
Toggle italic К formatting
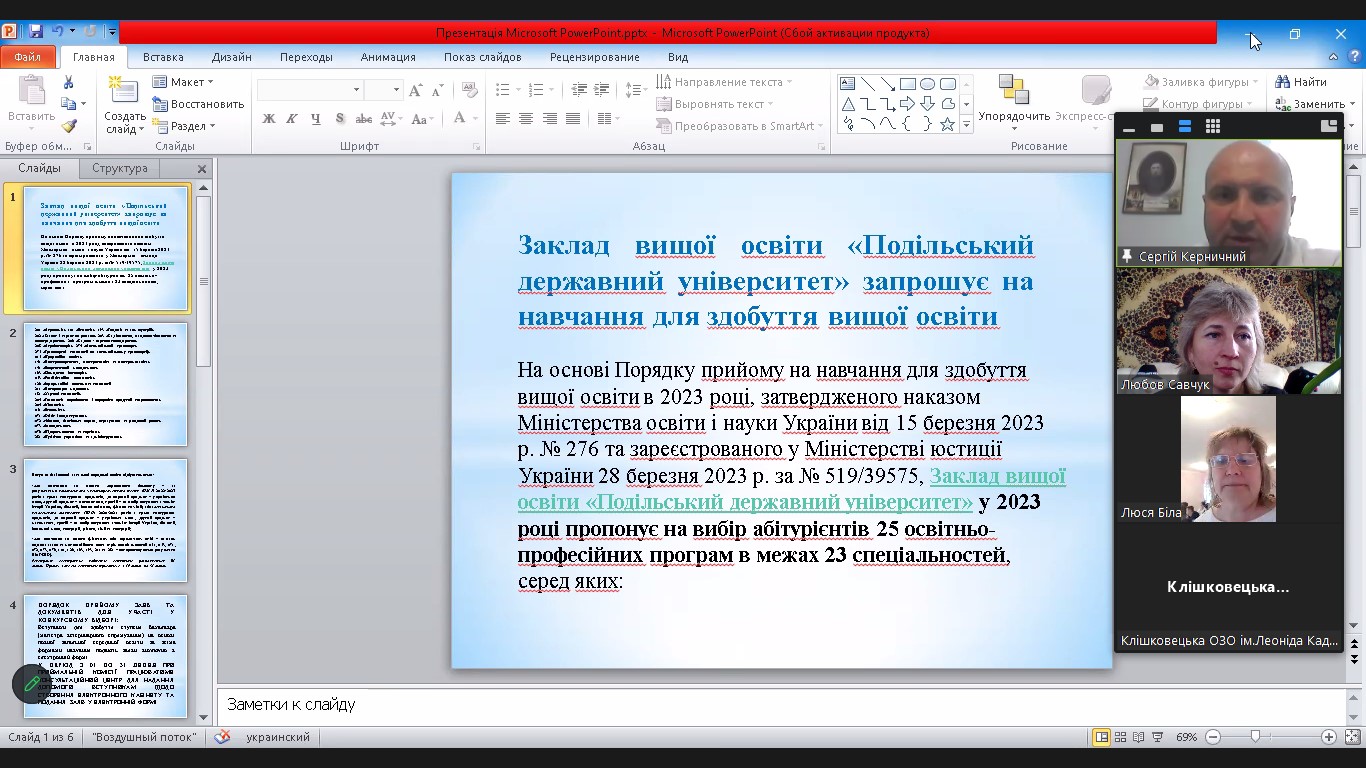pyautogui.click(x=292, y=119)
